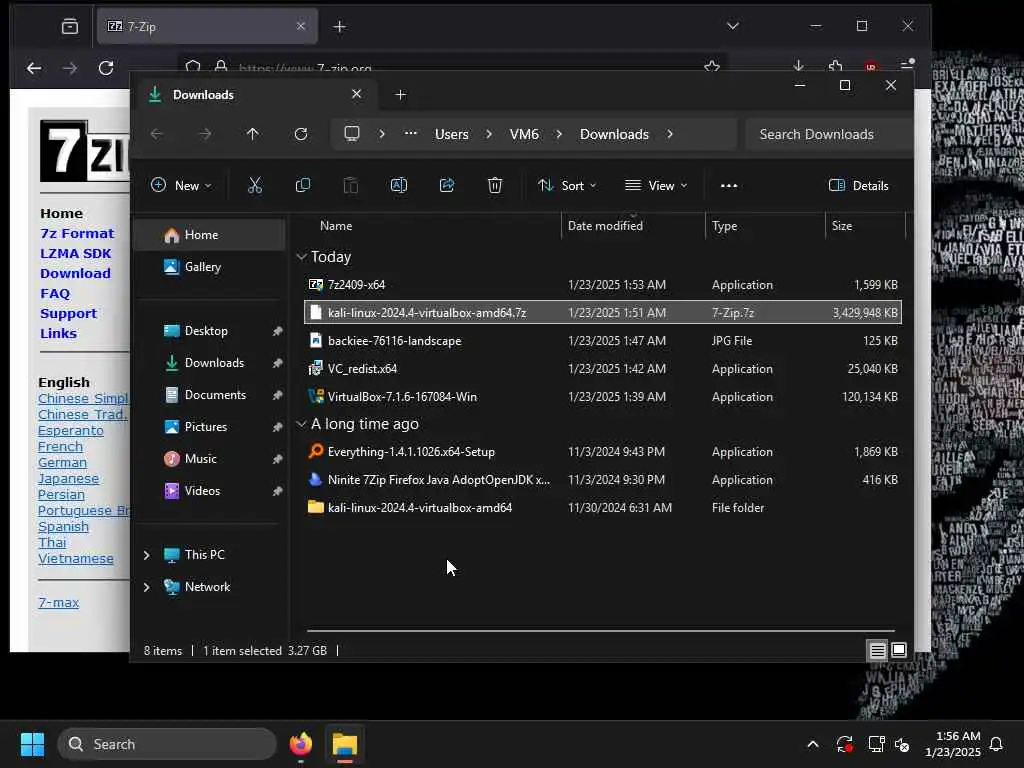Expand Network in navigation pane
The image size is (1024, 768).
point(146,587)
